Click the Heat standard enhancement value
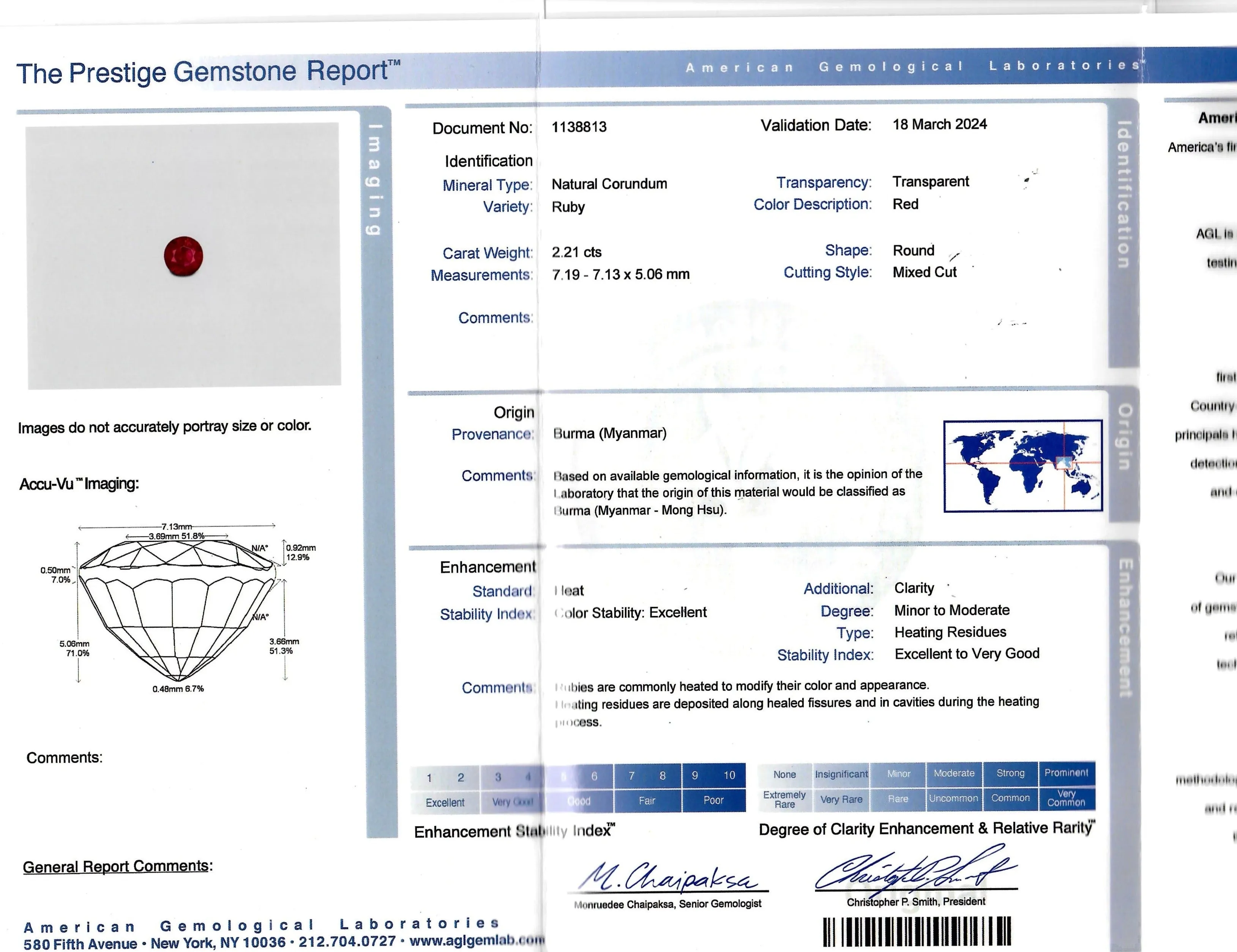 (x=569, y=591)
